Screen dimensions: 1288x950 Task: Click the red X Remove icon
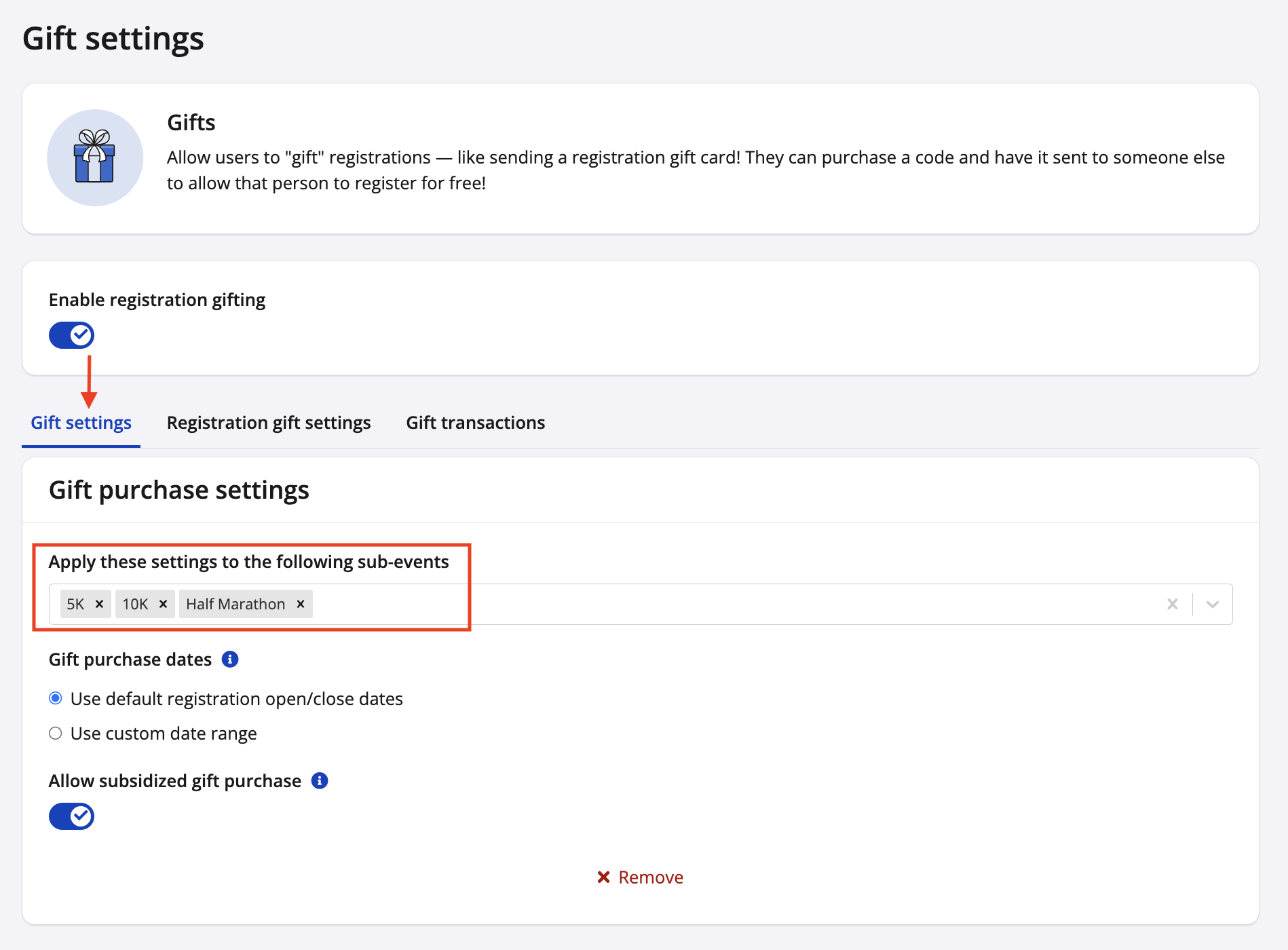point(603,877)
